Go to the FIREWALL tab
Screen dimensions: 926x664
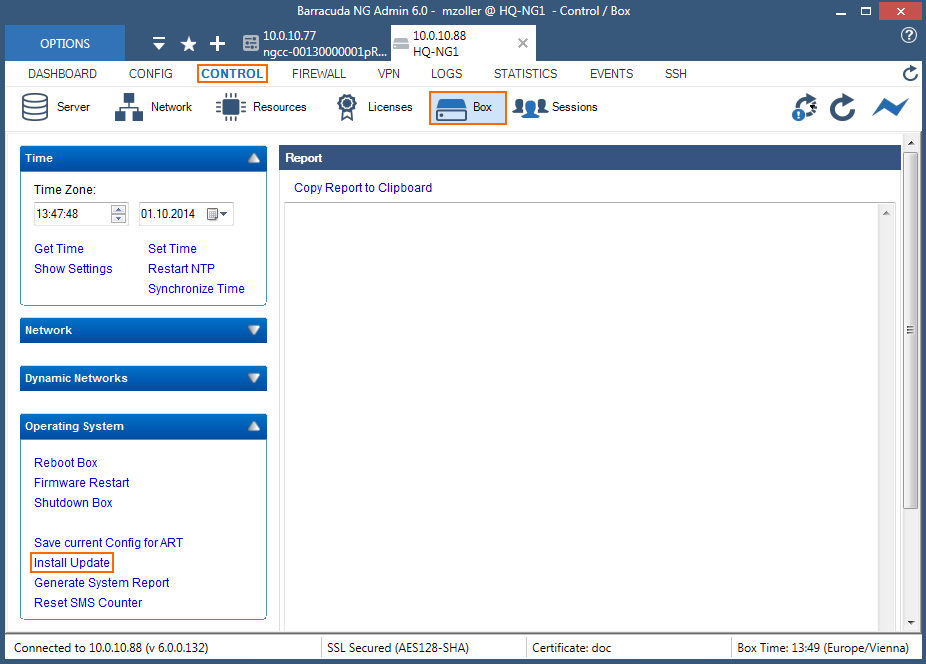coord(319,74)
